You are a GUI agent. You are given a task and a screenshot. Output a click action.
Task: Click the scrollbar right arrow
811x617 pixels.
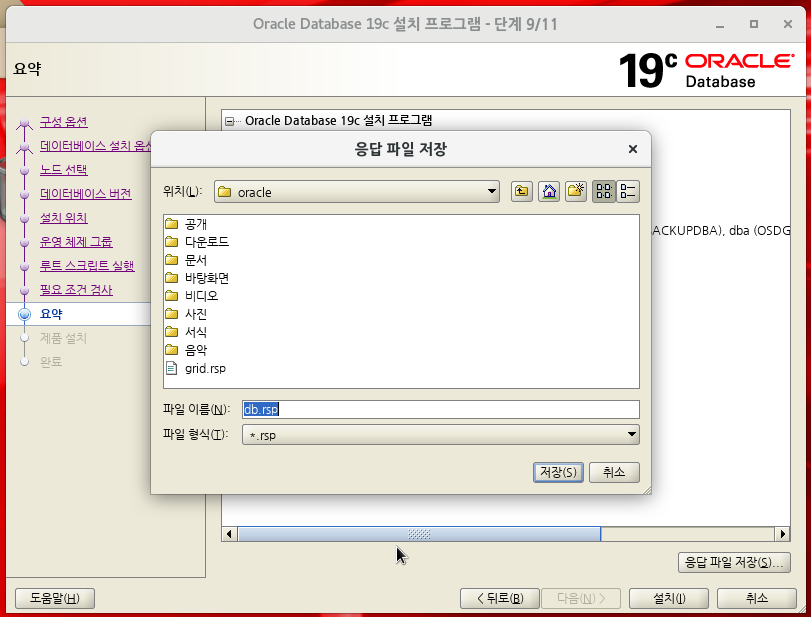(783, 534)
